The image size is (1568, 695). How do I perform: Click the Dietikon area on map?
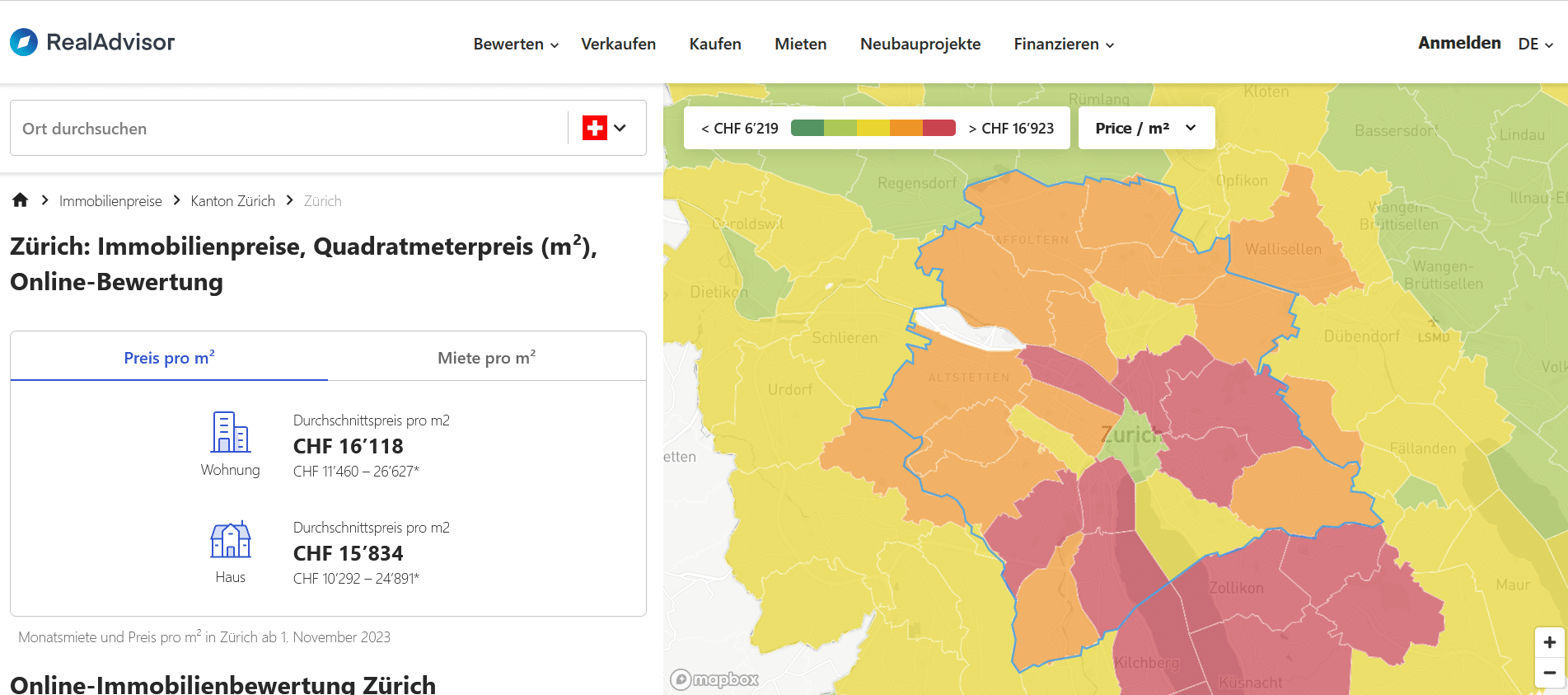(718, 292)
